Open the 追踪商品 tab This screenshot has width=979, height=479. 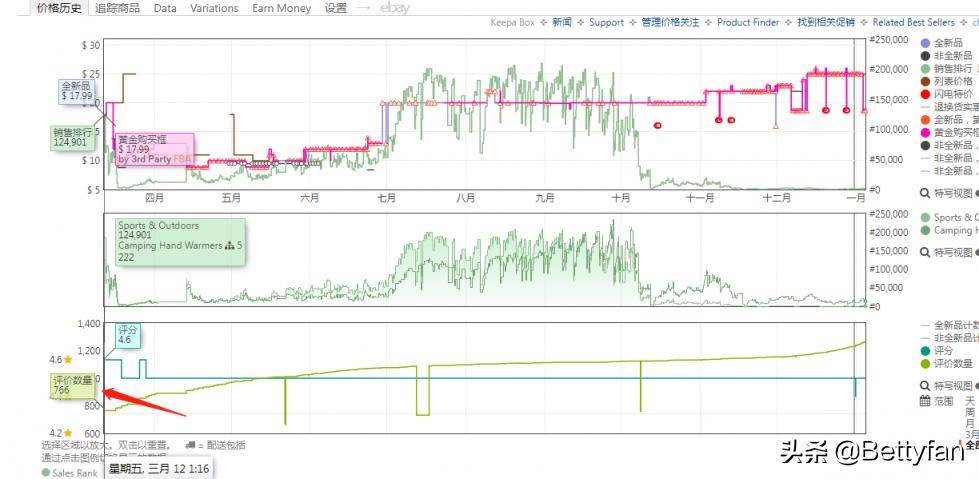(x=118, y=8)
